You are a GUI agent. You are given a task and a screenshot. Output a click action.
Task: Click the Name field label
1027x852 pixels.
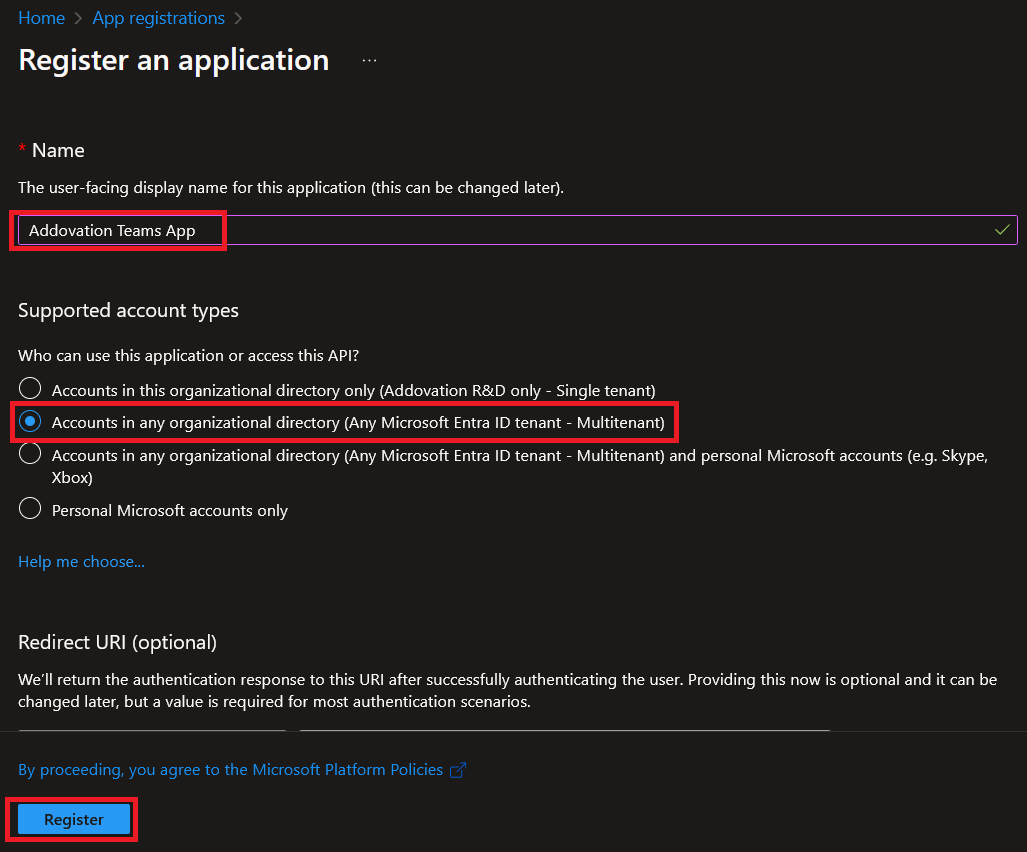pos(58,150)
